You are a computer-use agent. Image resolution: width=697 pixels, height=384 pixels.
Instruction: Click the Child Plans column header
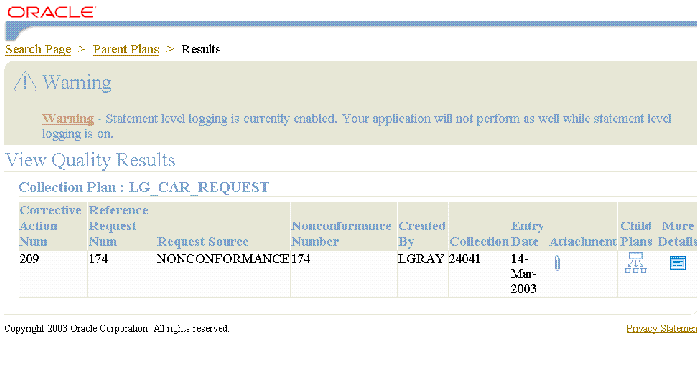(636, 234)
